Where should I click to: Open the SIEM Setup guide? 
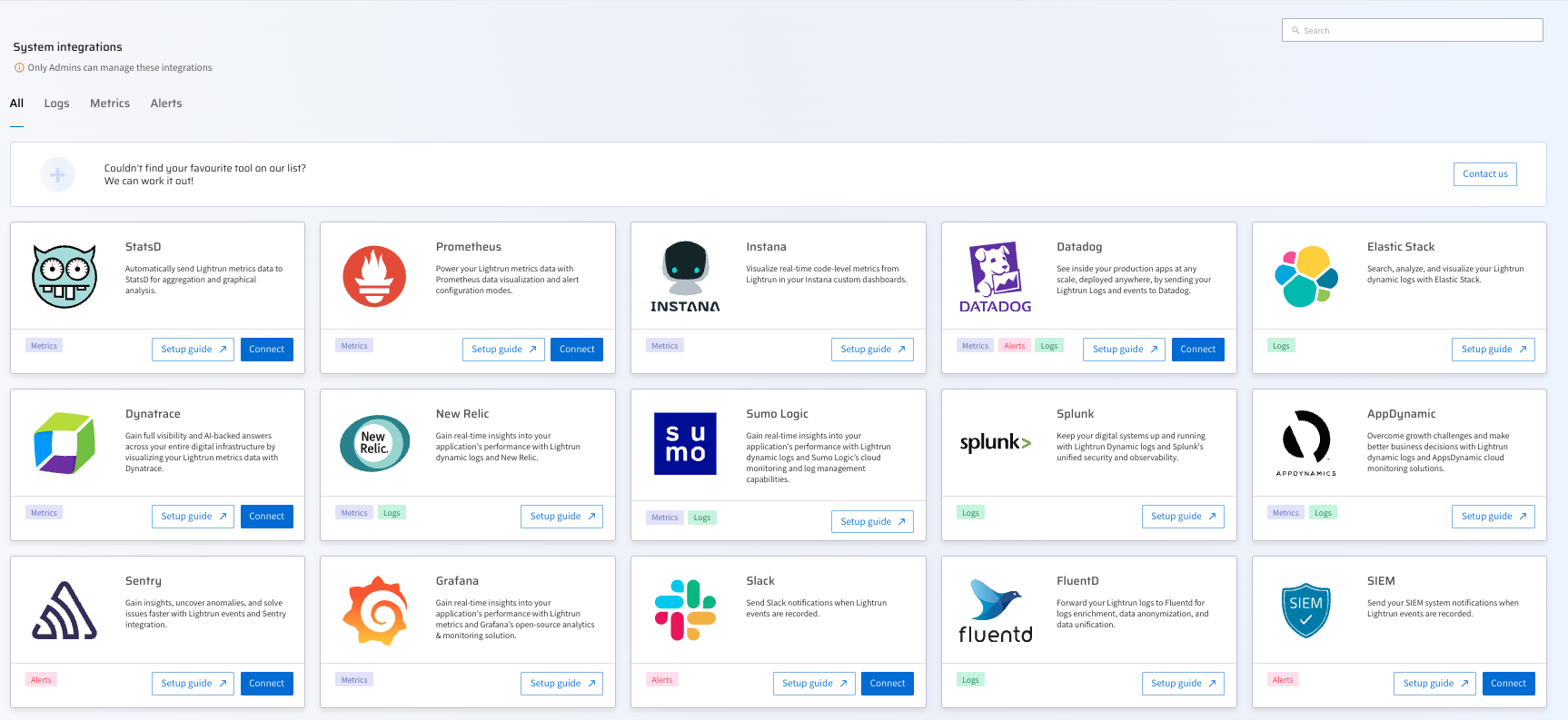coord(1434,684)
